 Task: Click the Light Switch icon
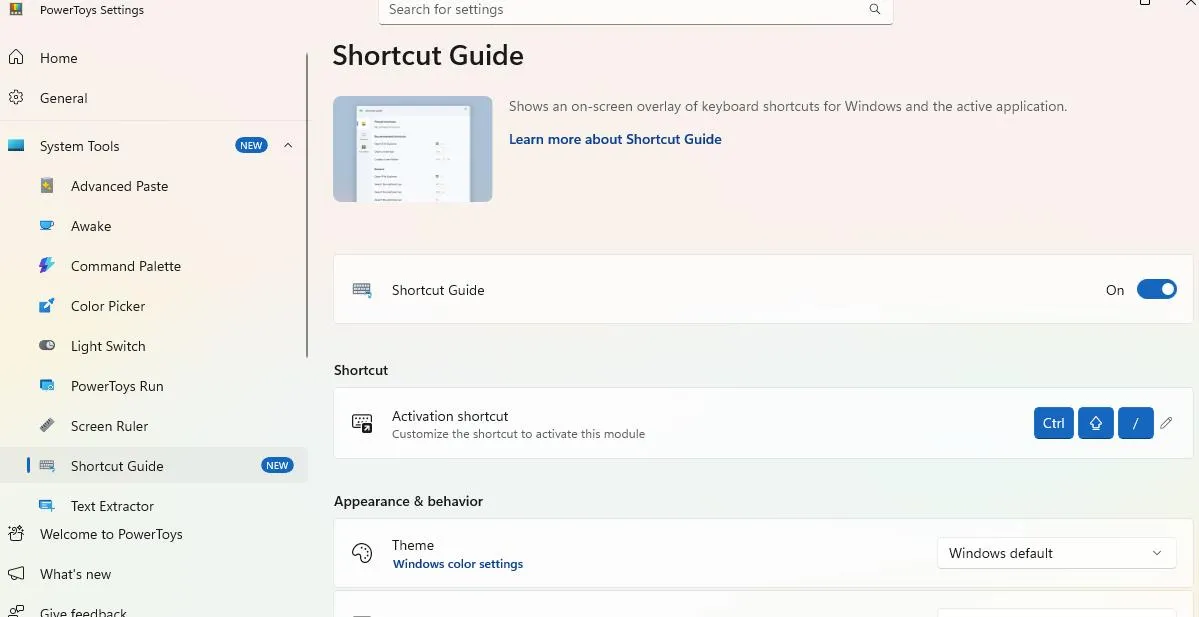[x=47, y=346]
